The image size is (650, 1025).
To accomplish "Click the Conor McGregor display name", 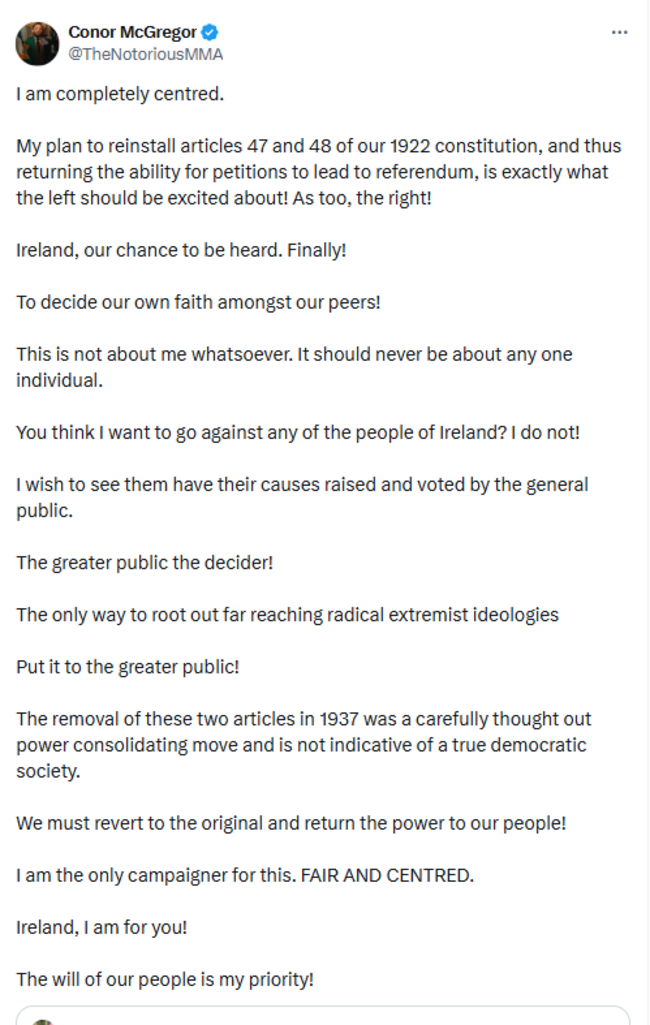I will pos(132,32).
